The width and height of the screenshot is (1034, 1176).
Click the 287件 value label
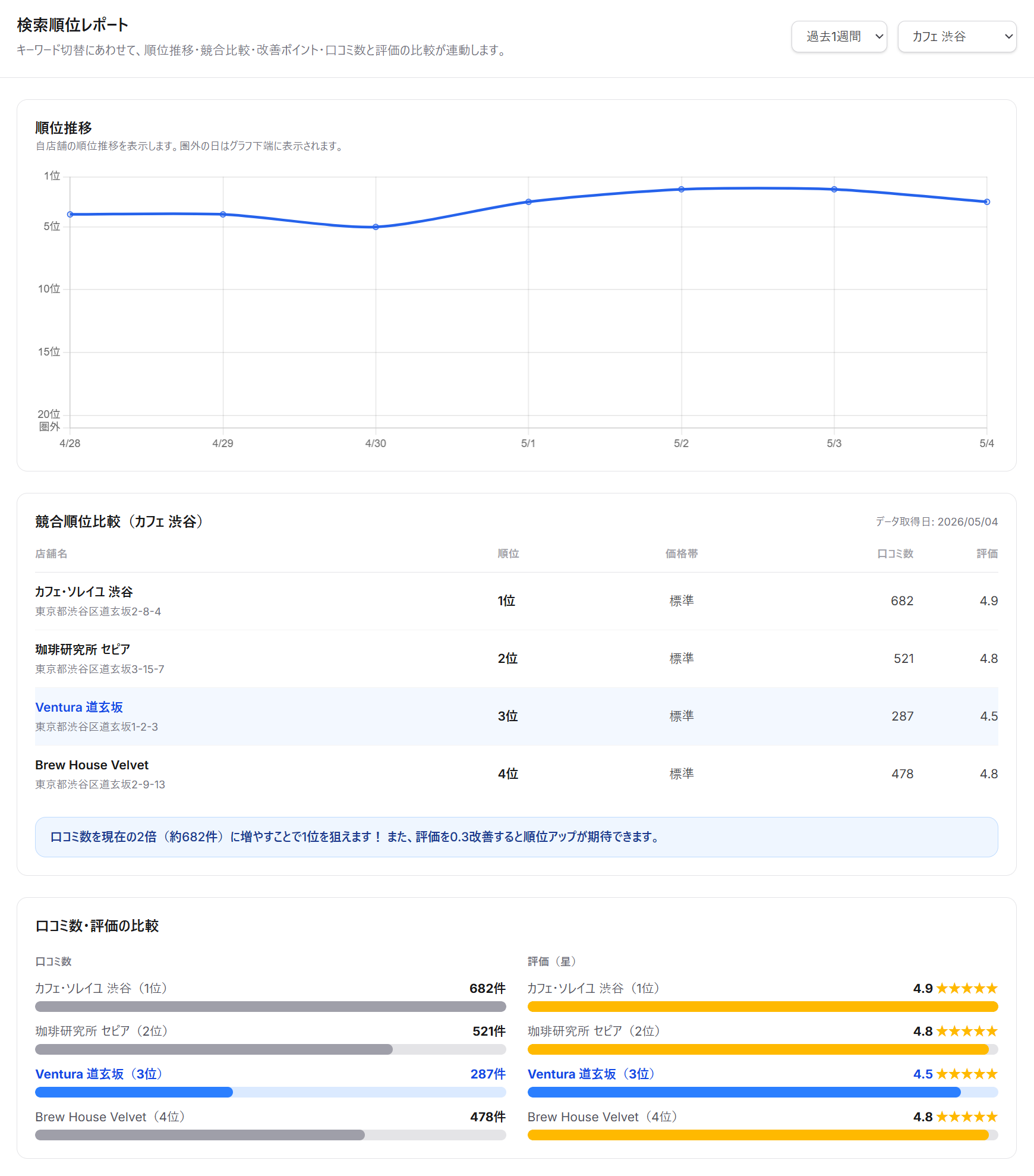pyautogui.click(x=488, y=1074)
